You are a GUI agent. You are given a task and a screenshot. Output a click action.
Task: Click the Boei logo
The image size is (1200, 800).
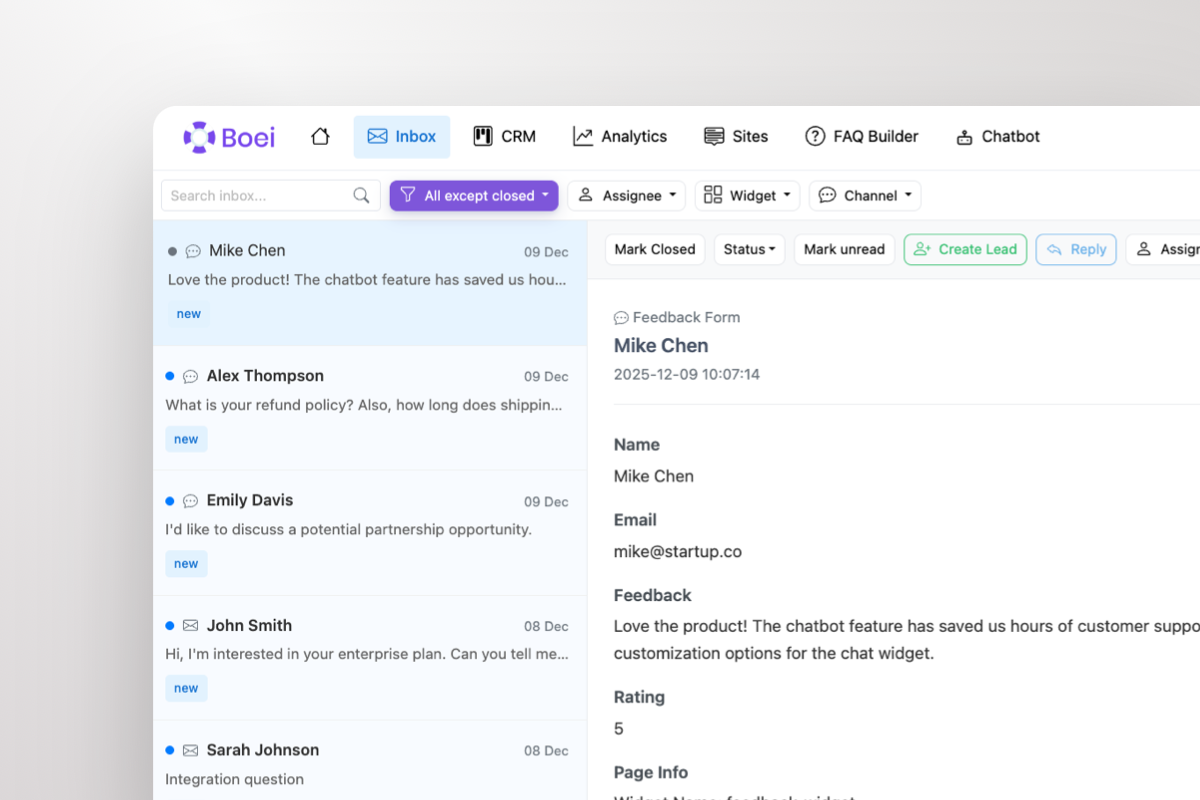click(228, 136)
